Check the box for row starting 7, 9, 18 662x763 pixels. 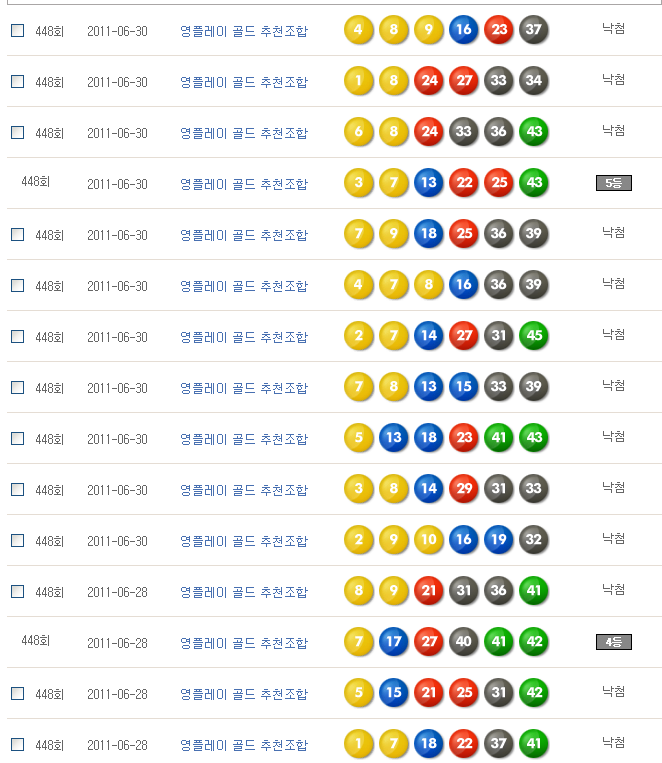(x=17, y=235)
